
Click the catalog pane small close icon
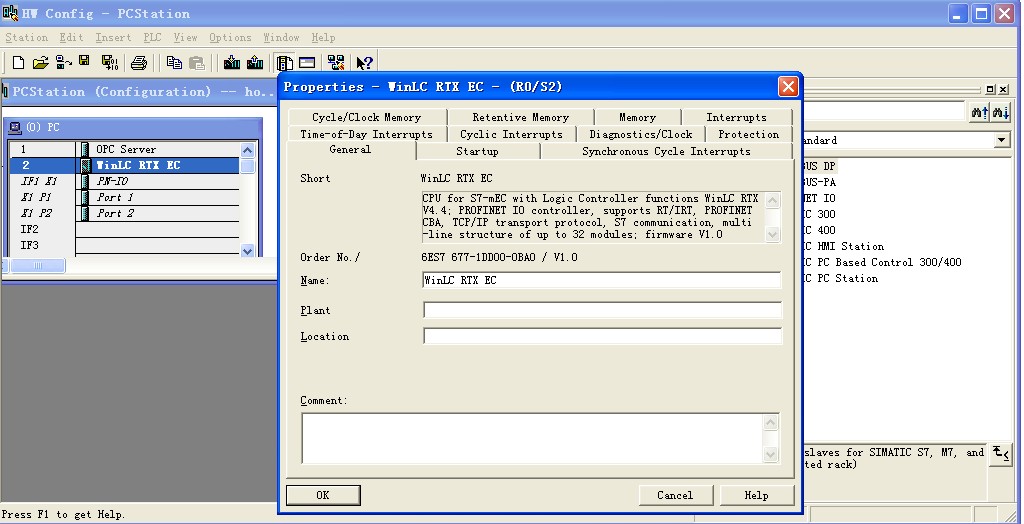(1003, 90)
